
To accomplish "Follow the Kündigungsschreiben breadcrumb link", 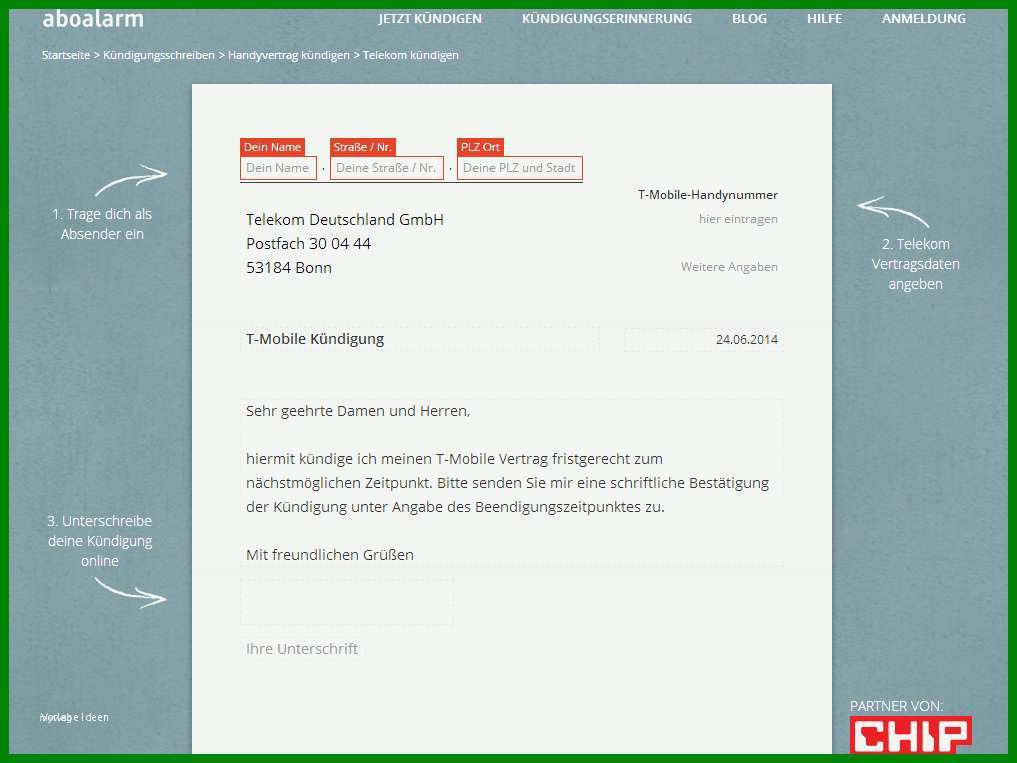I will point(159,55).
